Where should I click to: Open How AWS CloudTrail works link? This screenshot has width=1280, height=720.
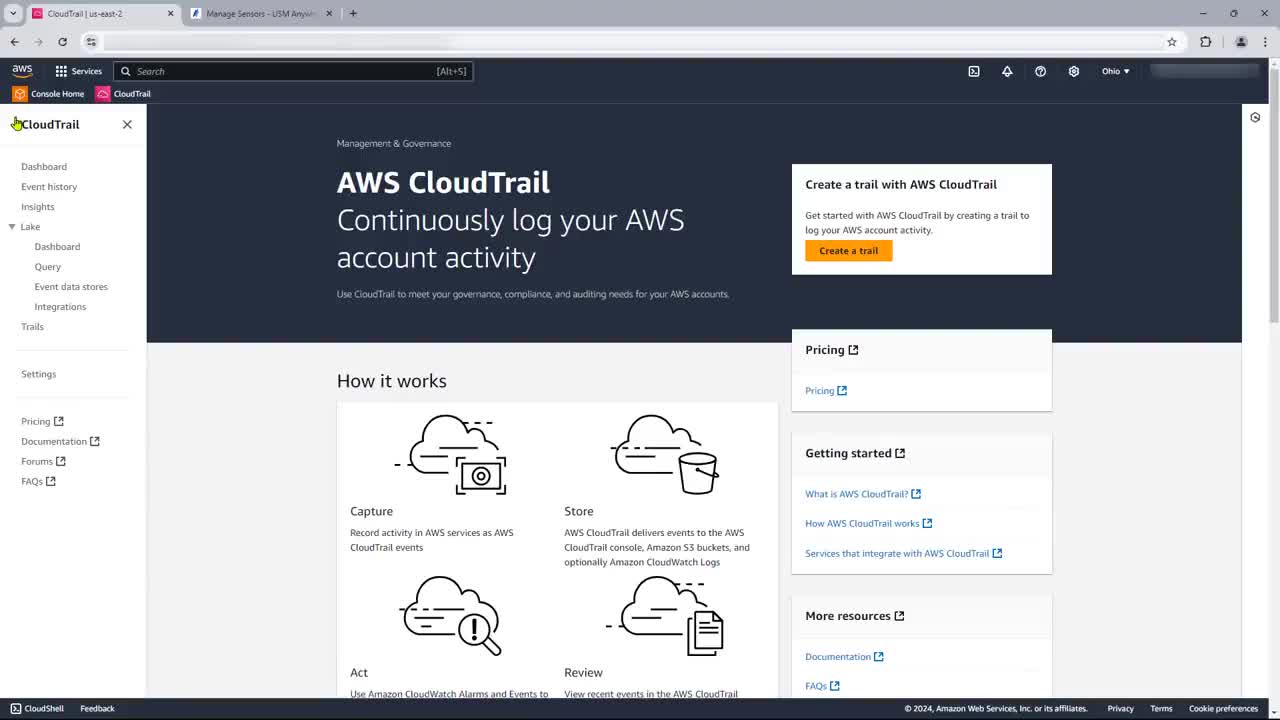(x=868, y=523)
